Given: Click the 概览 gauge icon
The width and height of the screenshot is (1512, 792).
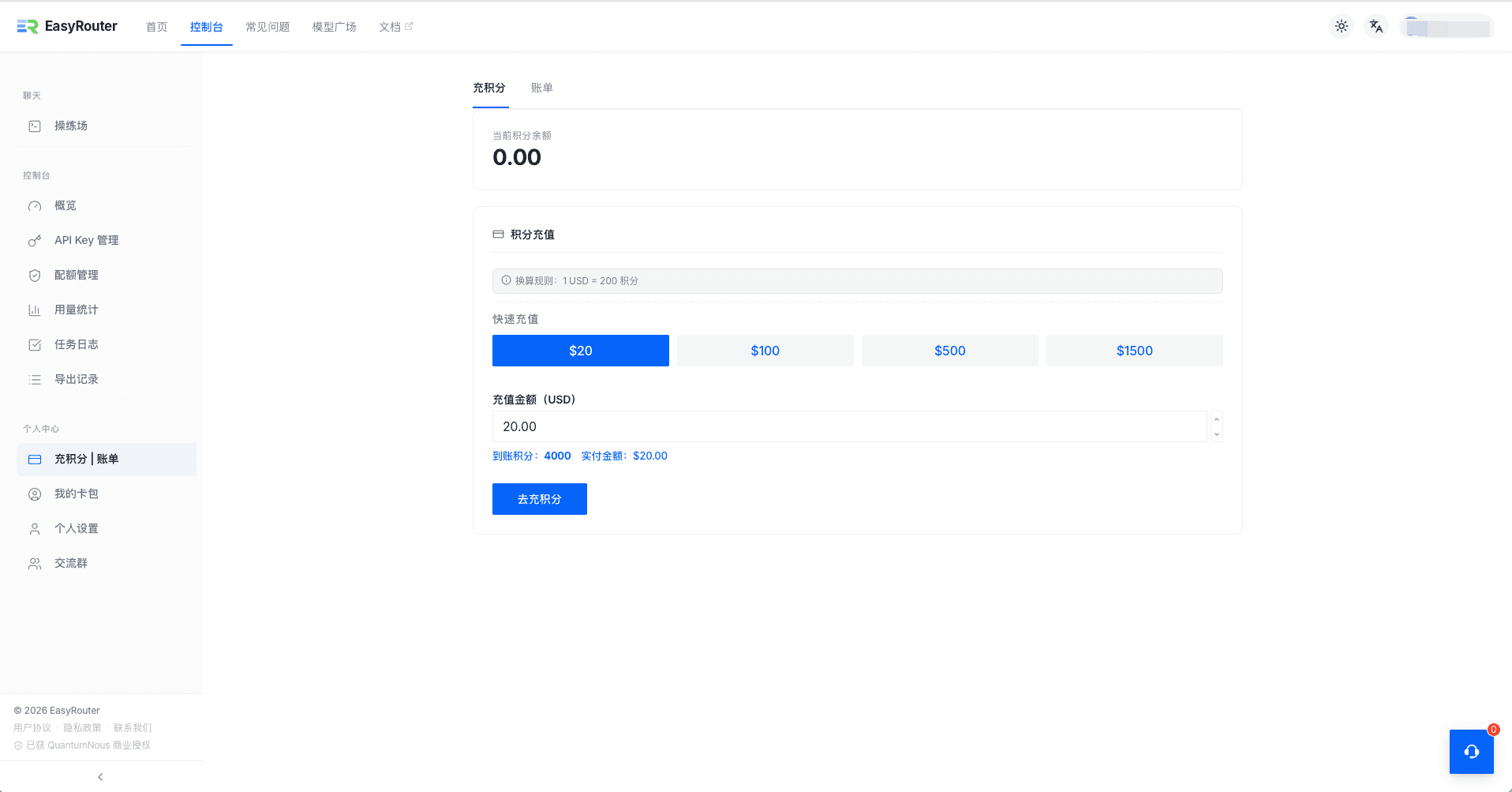Looking at the screenshot, I should click(x=35, y=206).
